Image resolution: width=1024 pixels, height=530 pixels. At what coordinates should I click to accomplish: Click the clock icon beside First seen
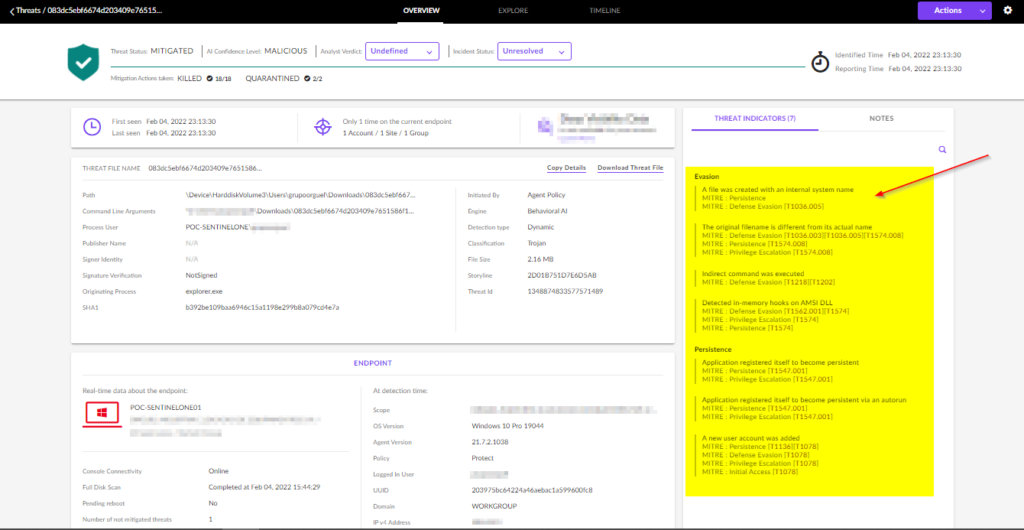(x=92, y=127)
